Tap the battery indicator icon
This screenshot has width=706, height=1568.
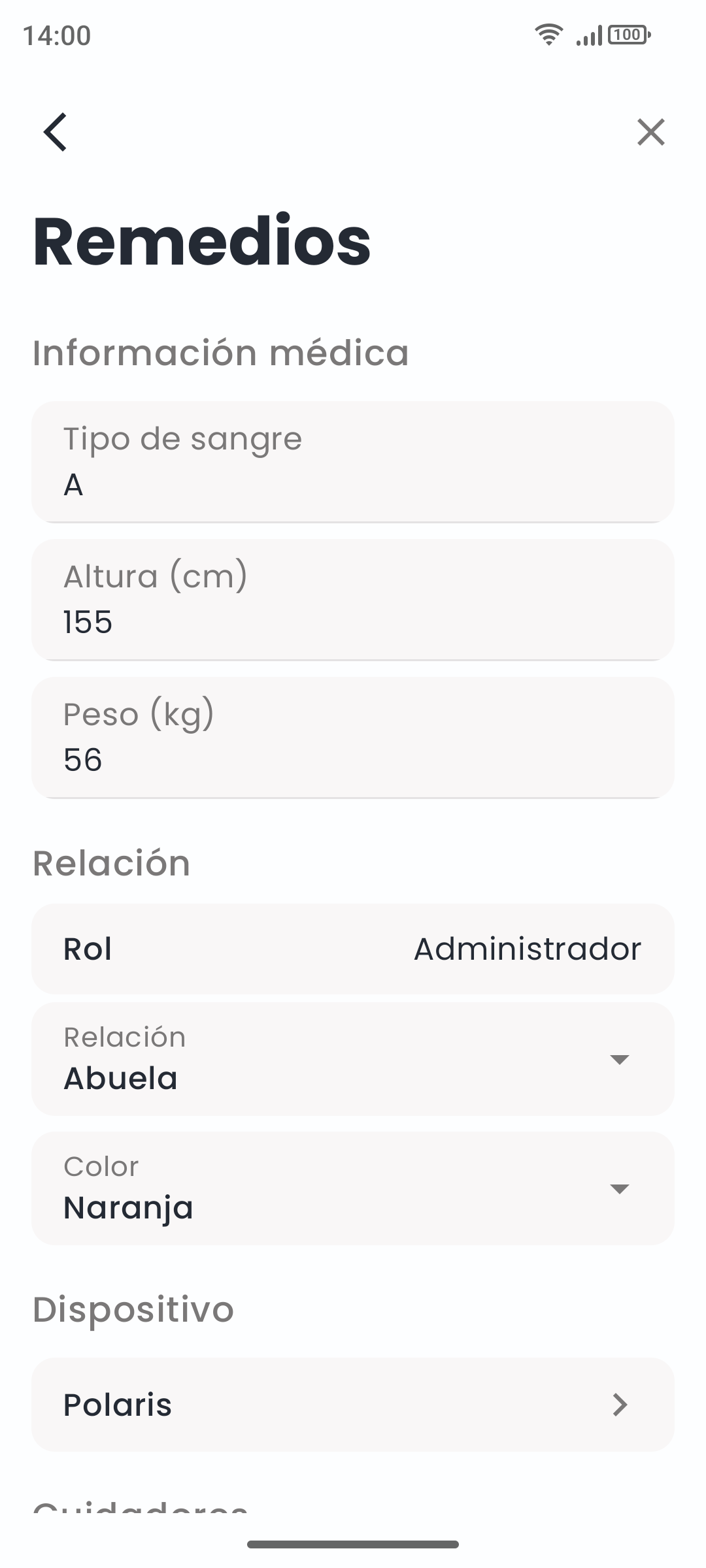pos(629,35)
